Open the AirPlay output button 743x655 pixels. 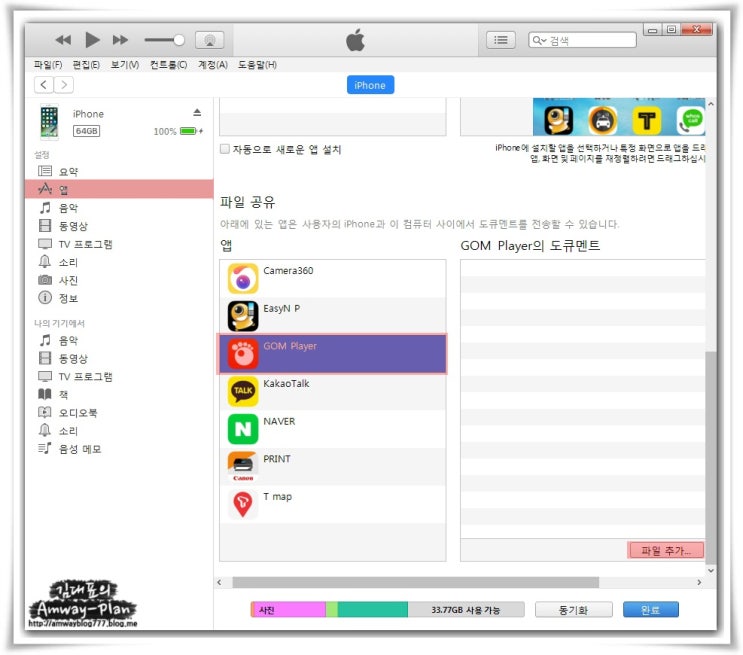pyautogui.click(x=209, y=40)
